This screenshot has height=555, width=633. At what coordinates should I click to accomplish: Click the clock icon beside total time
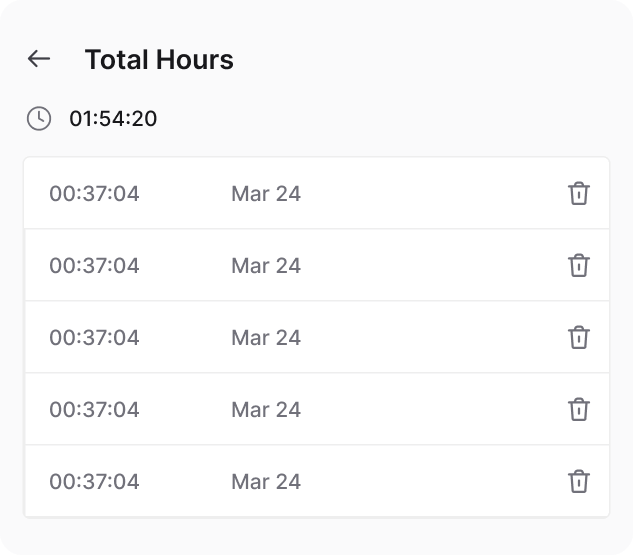pyautogui.click(x=39, y=119)
